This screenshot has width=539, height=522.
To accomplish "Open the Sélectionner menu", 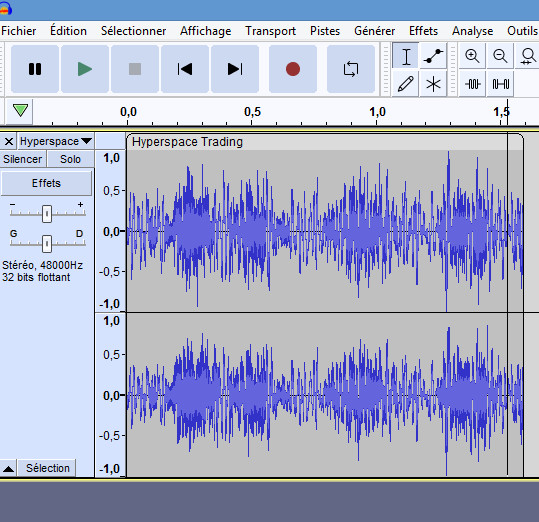I will coord(133,31).
